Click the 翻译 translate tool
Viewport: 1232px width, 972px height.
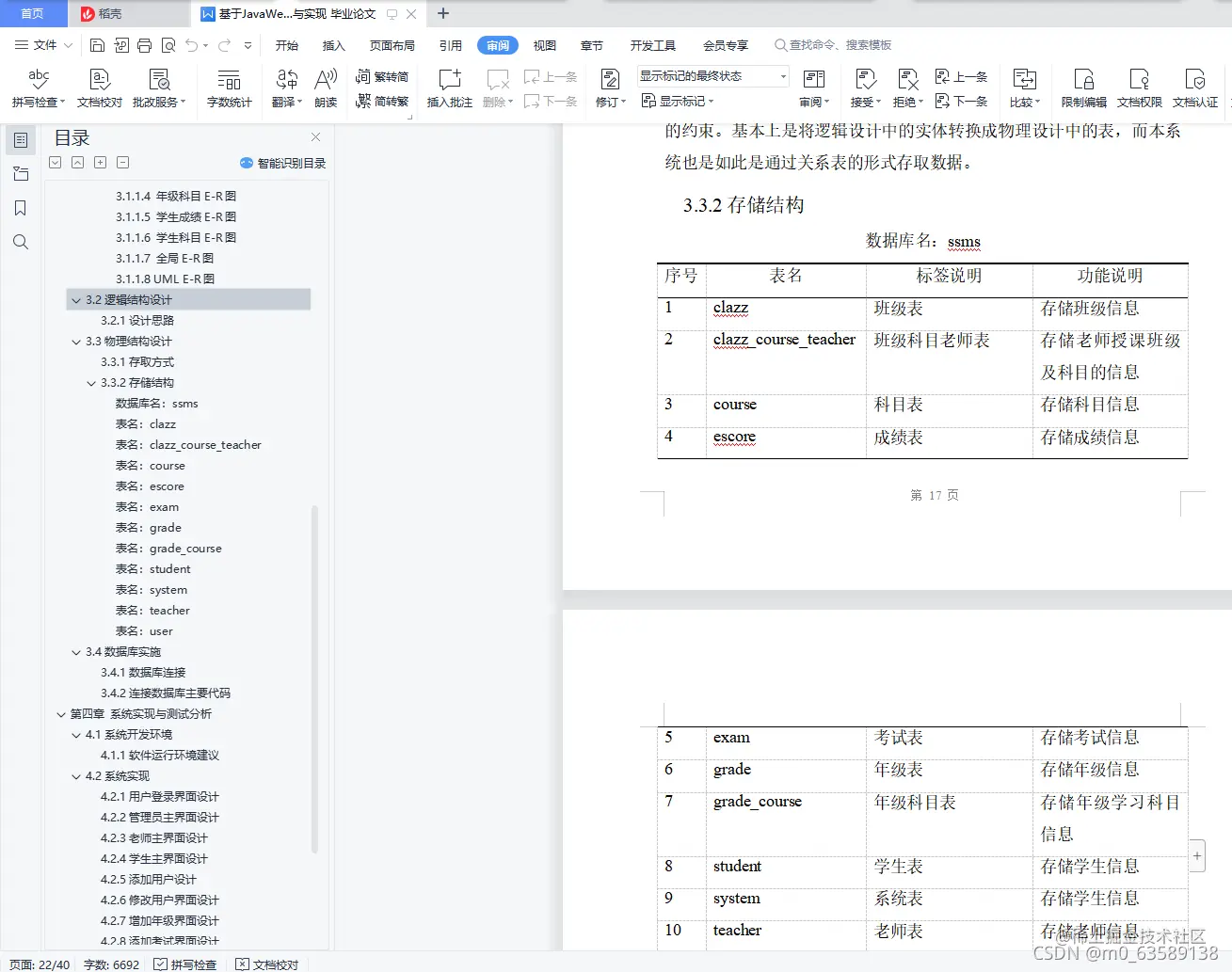(287, 88)
